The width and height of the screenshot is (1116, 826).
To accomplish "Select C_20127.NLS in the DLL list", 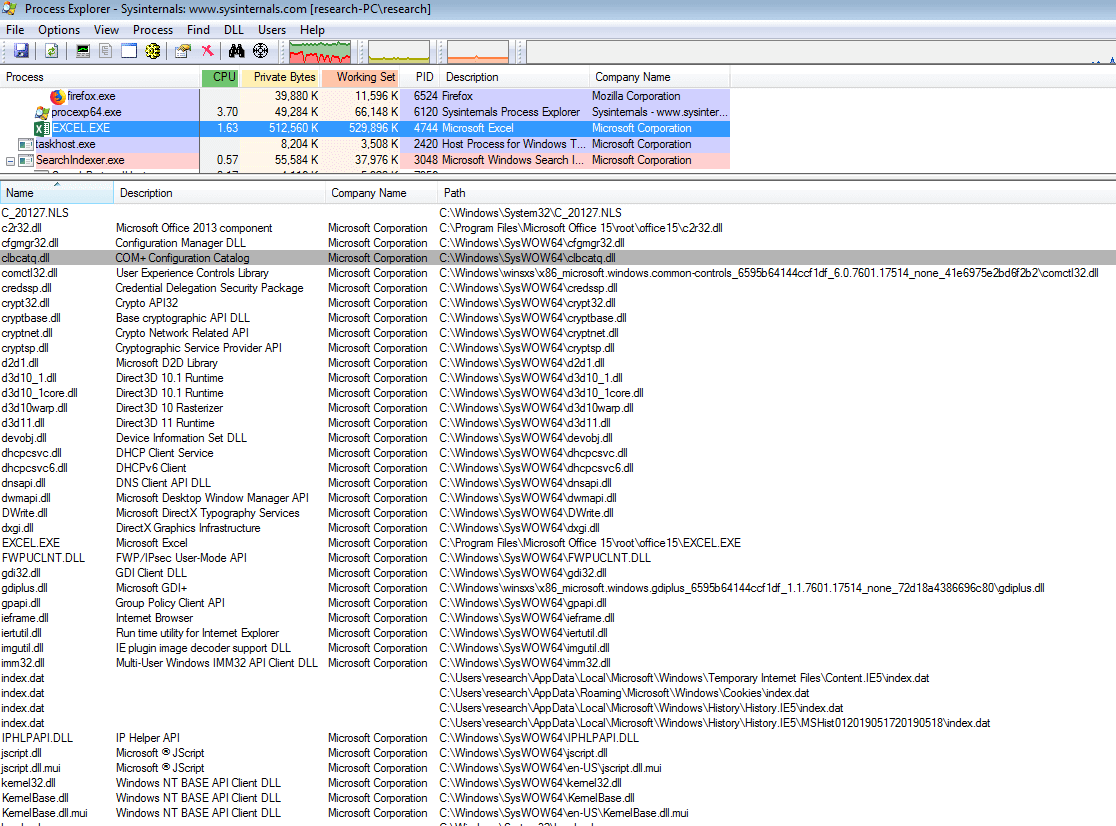I will 558,213.
